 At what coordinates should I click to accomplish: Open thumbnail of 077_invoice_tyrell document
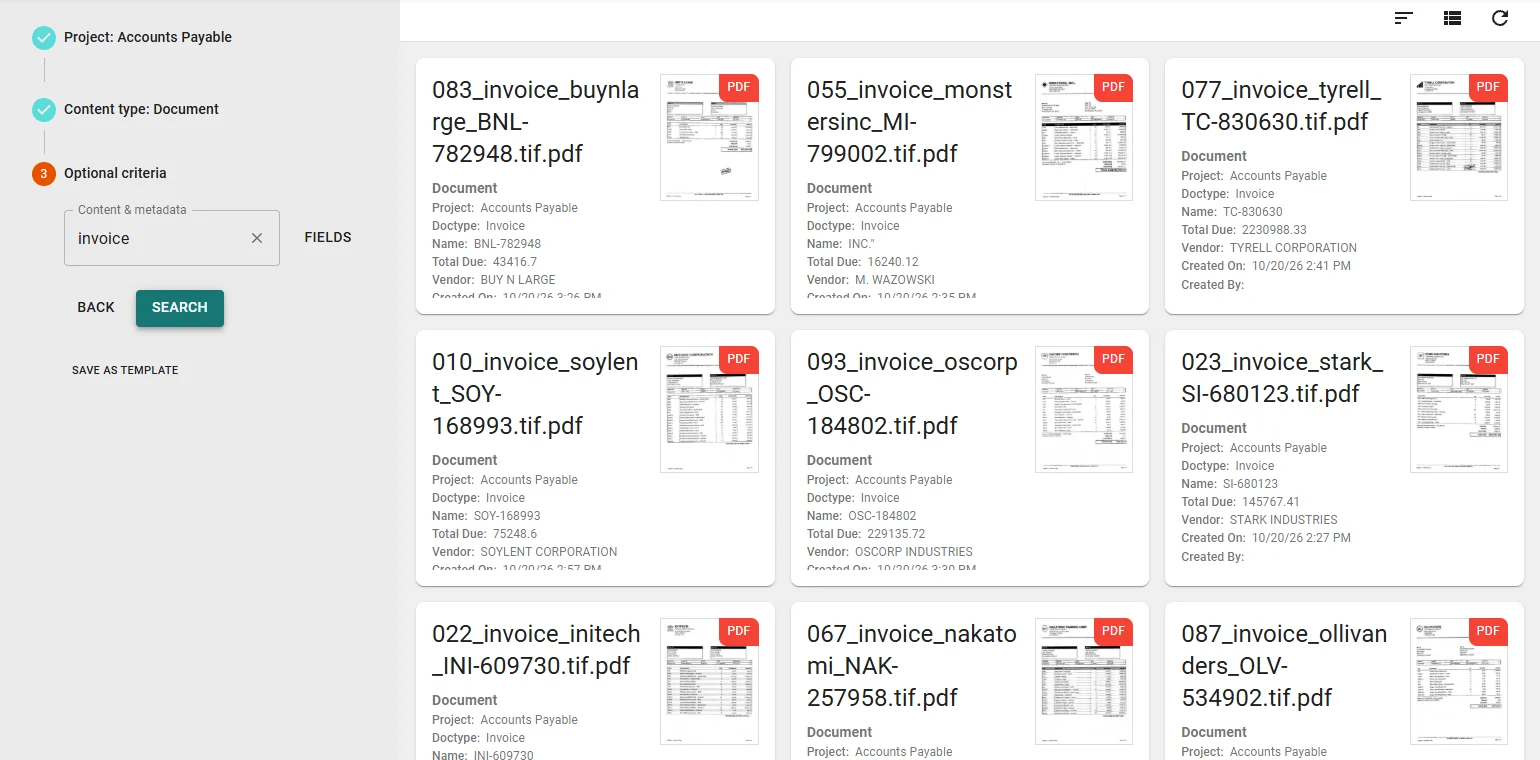click(1459, 137)
